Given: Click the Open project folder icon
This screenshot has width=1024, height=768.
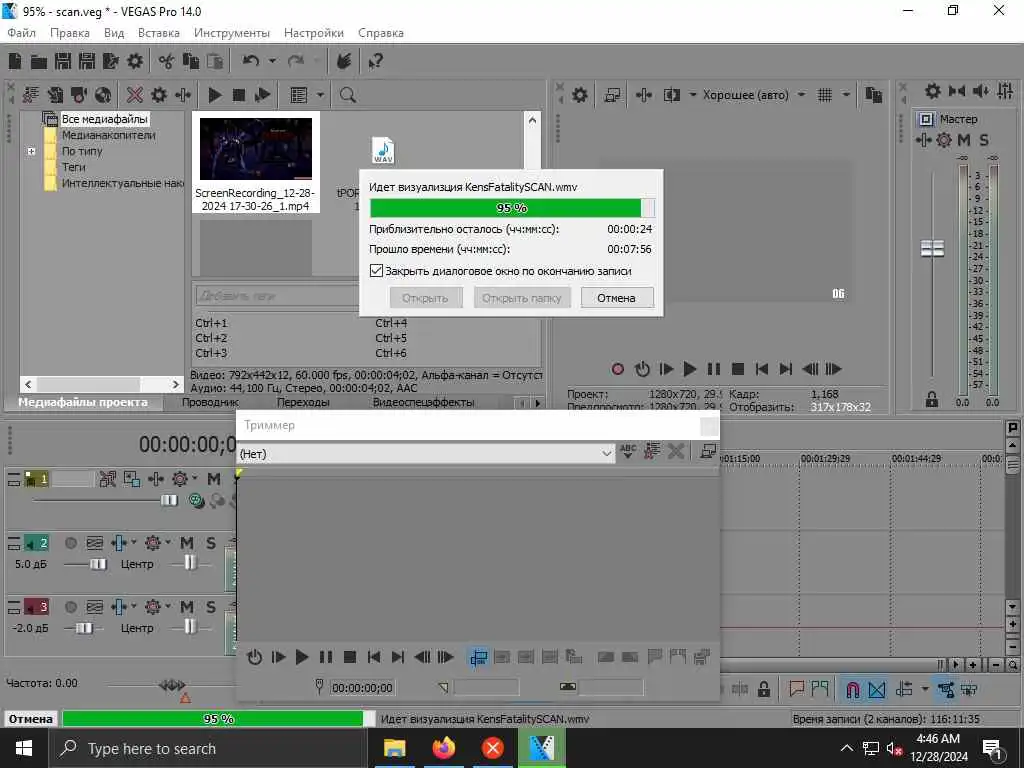Looking at the screenshot, I should tap(39, 61).
